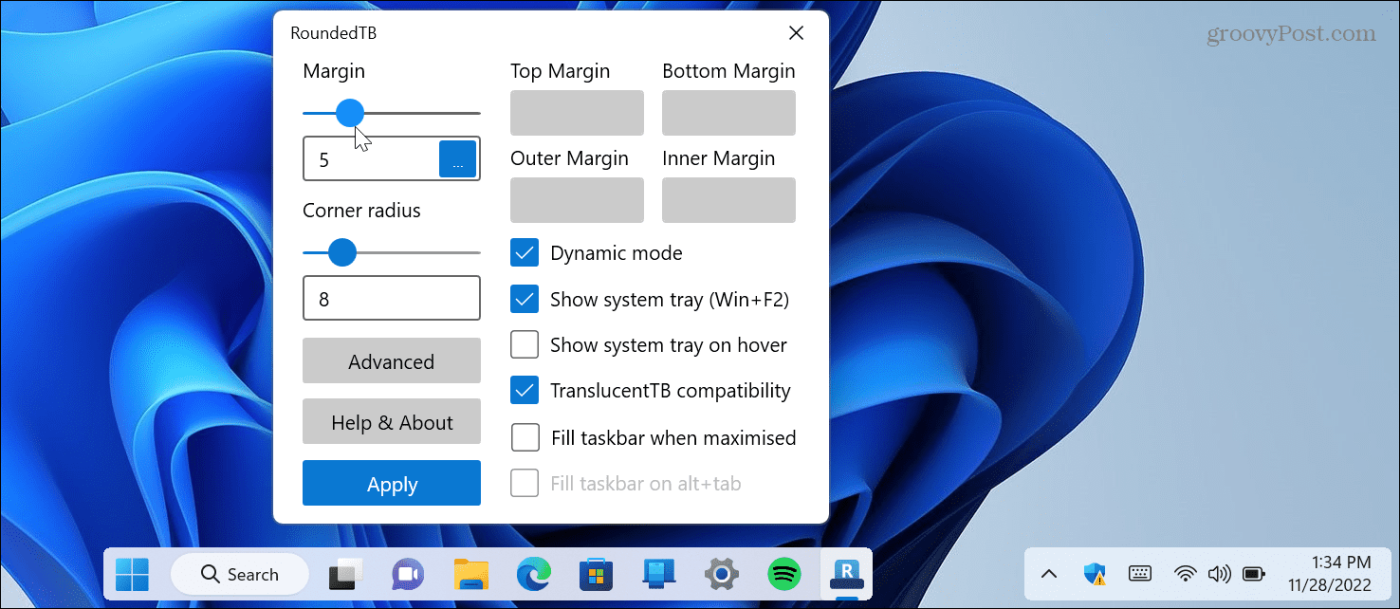1400x609 pixels.
Task: Expand hidden tray icons chevron
Action: [x=1049, y=574]
